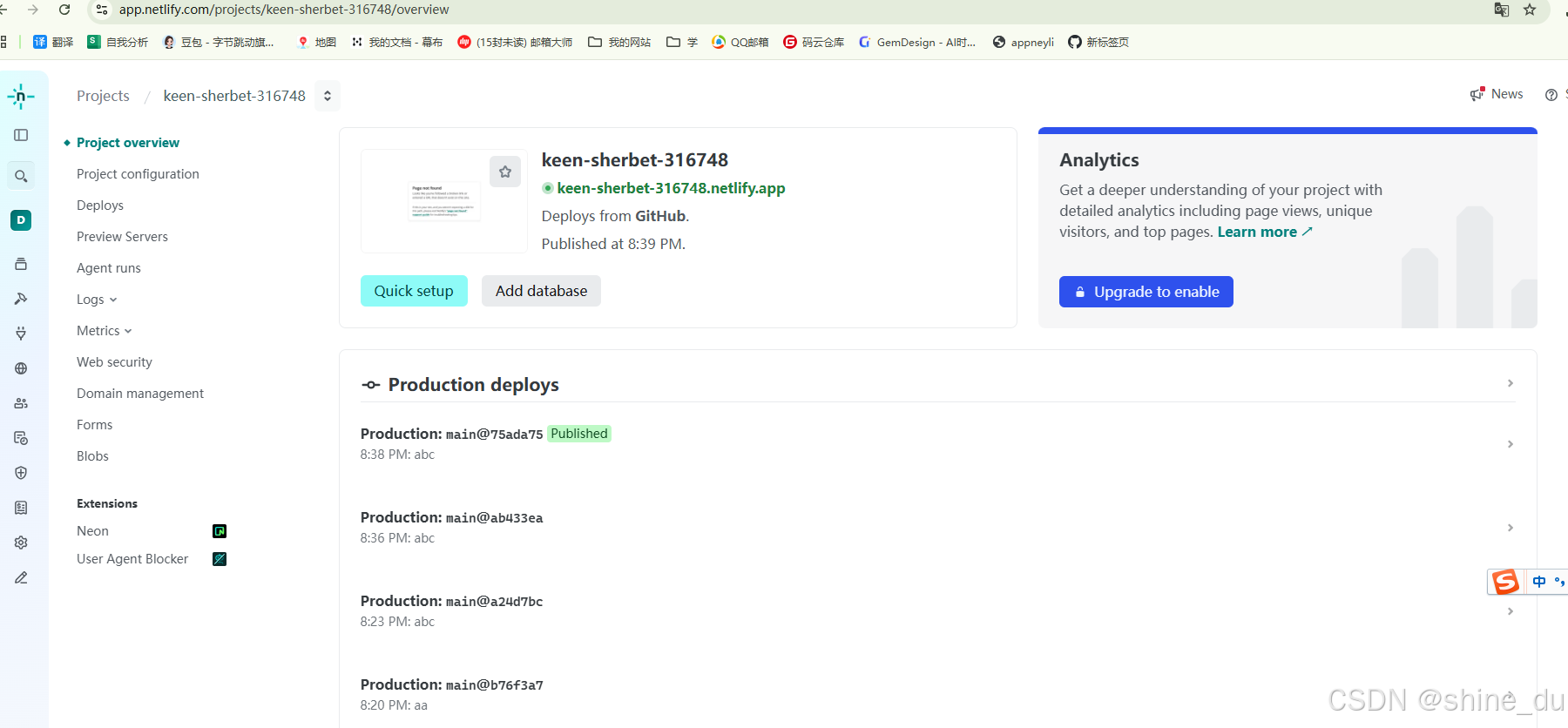The height and width of the screenshot is (728, 1568).
Task: Click the GitHub link in Deploys from
Action: coord(660,216)
